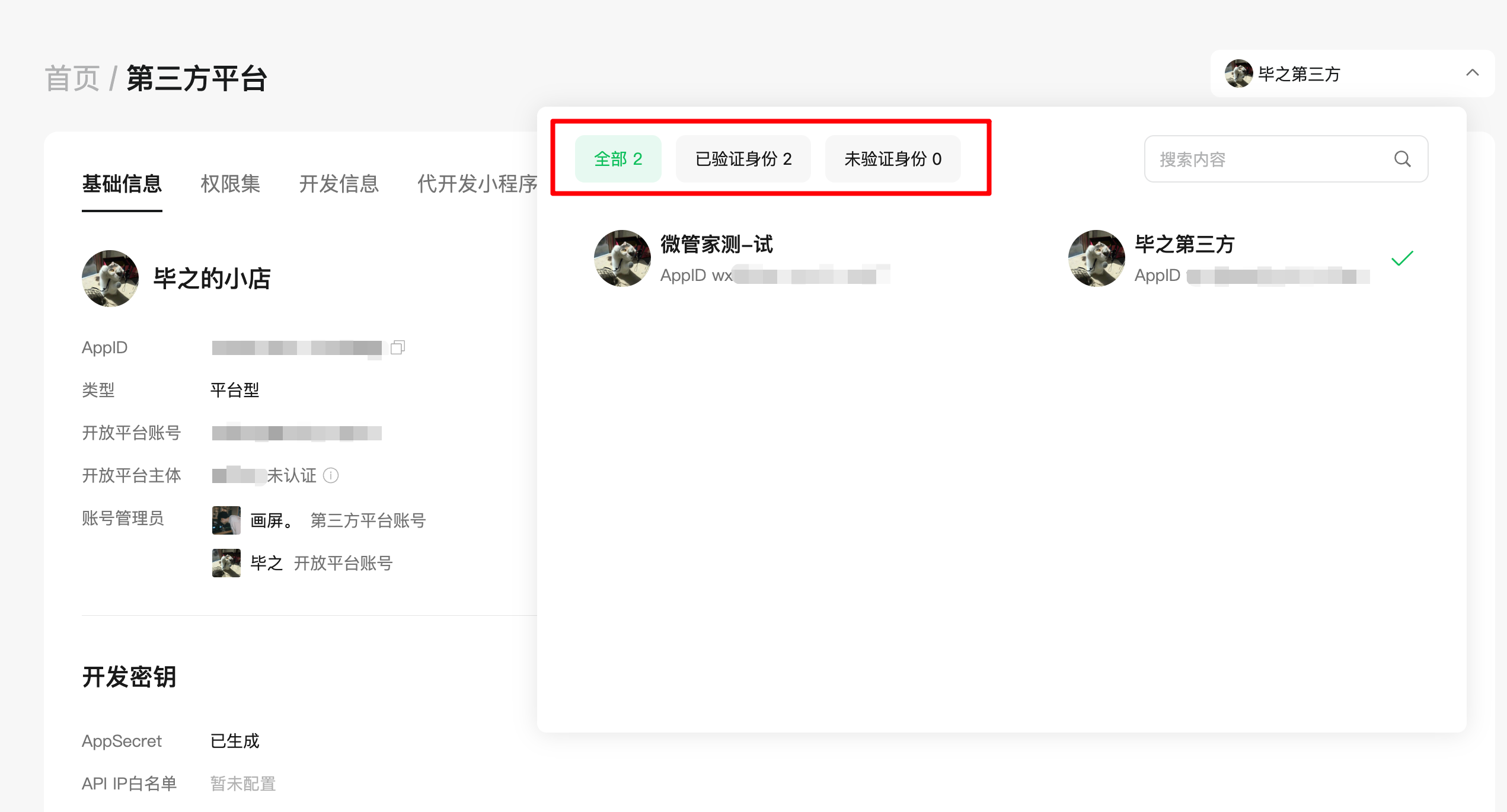
Task: Go to the 首页 breadcrumb link
Action: [x=72, y=78]
